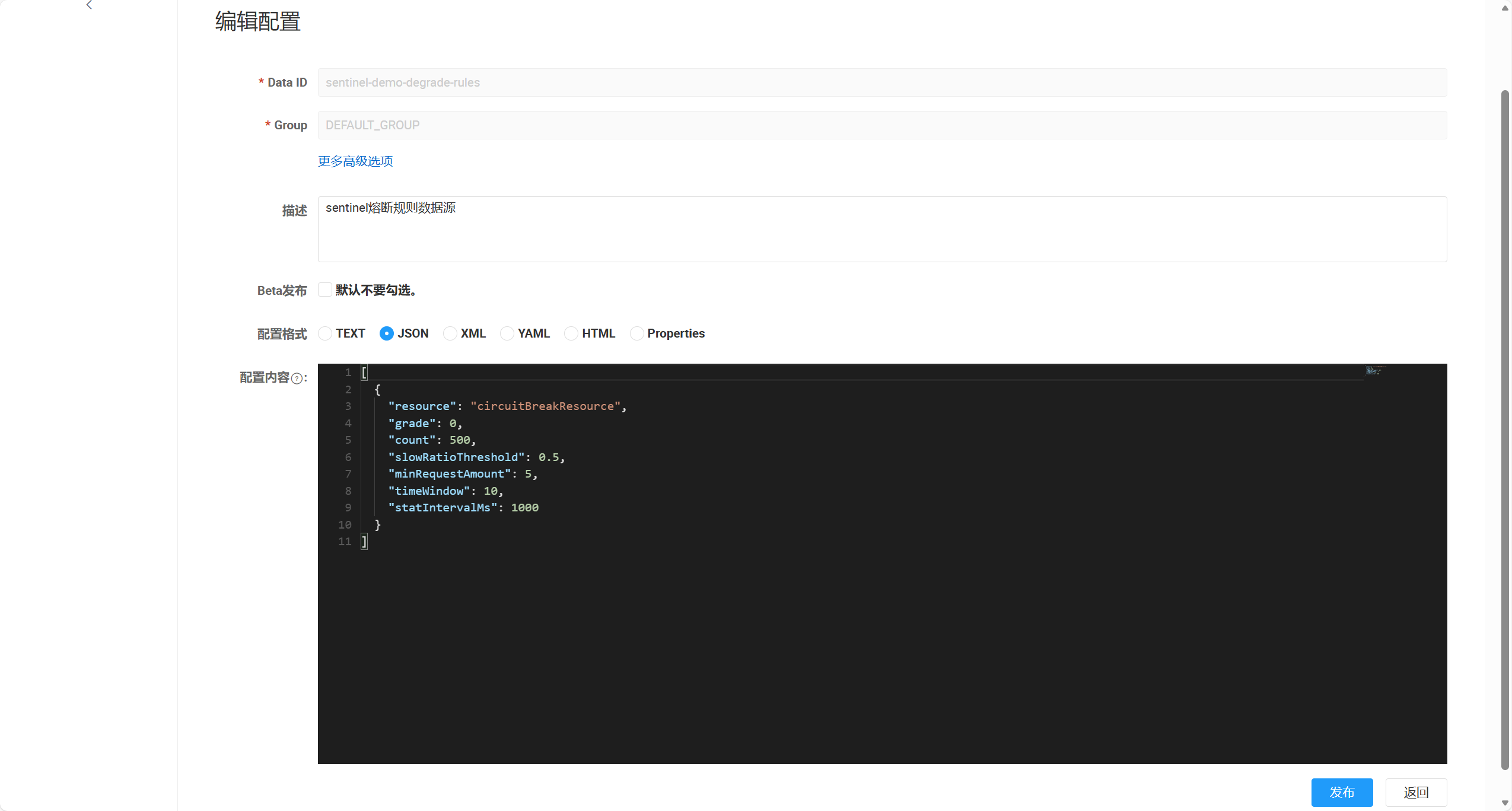1512x811 pixels.
Task: Choose YAML as configuration format
Action: [x=507, y=333]
